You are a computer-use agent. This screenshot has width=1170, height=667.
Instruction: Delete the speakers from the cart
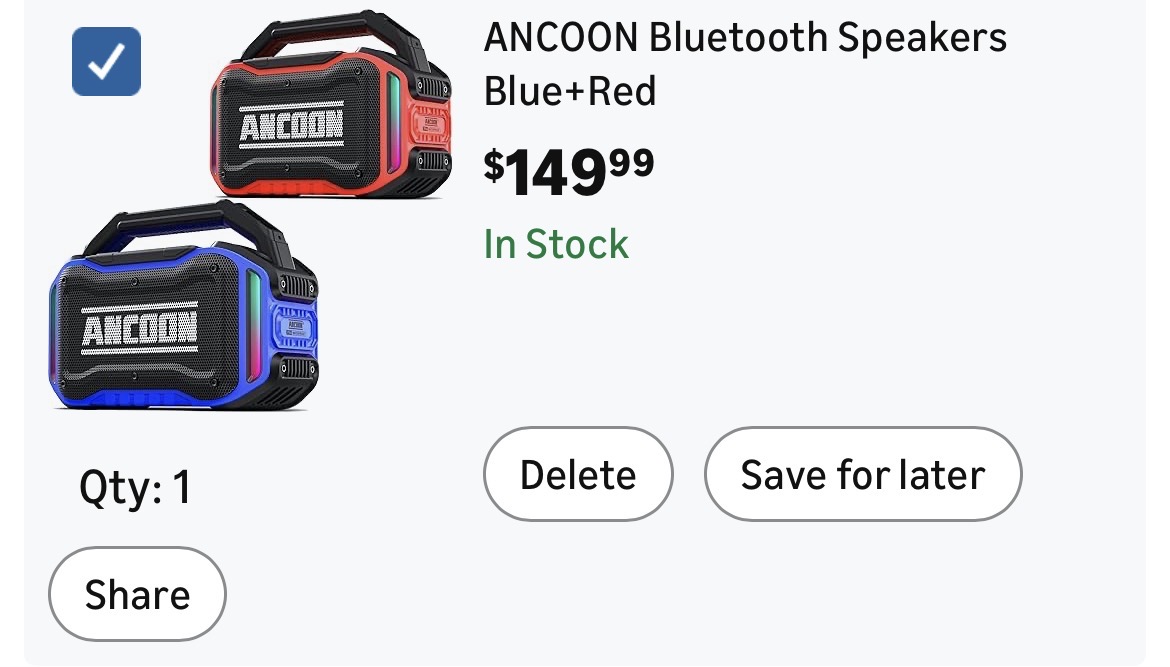click(578, 474)
